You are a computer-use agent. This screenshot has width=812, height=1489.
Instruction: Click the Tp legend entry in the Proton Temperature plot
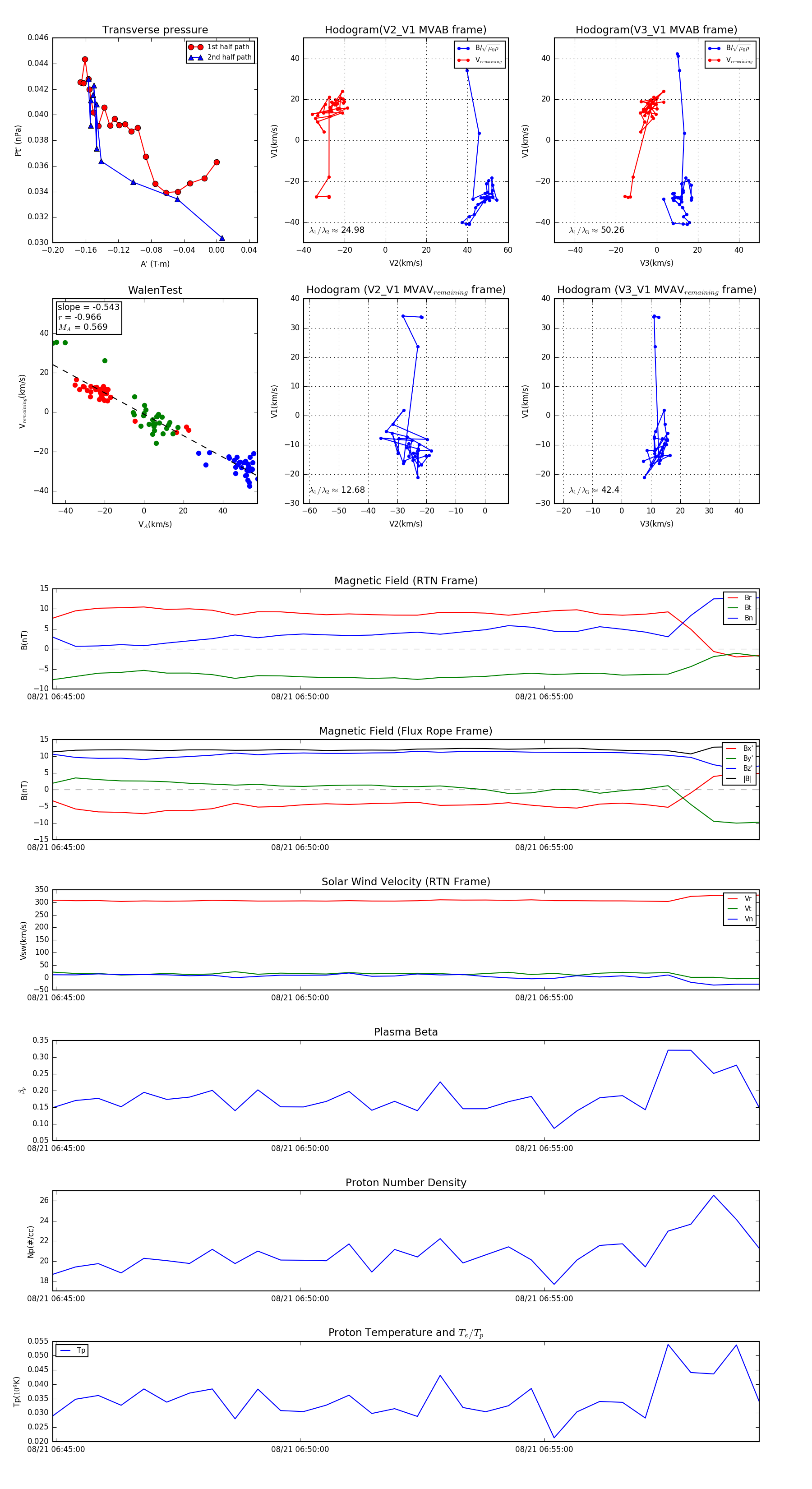click(72, 1350)
